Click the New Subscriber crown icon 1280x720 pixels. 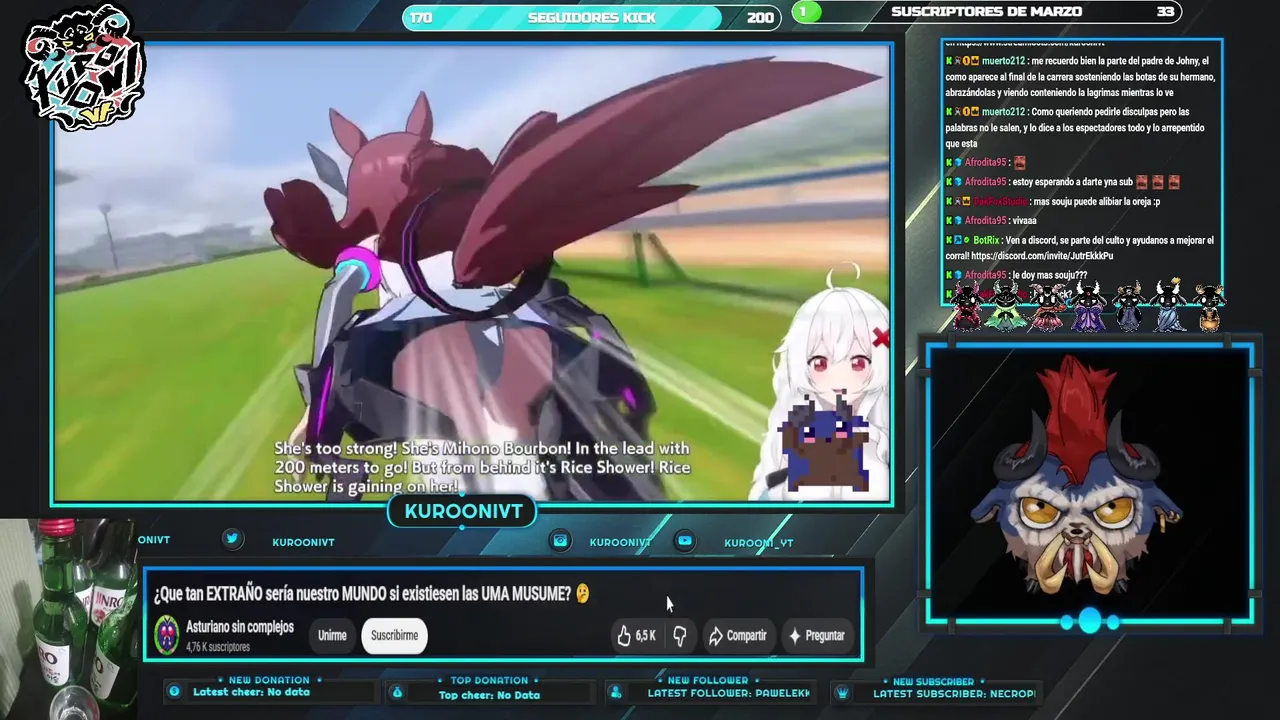(842, 692)
